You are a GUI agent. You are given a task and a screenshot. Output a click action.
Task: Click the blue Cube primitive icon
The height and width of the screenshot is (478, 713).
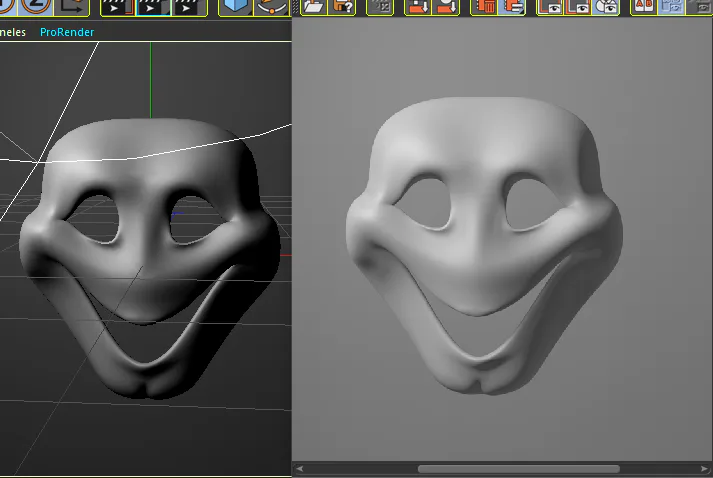click(236, 7)
